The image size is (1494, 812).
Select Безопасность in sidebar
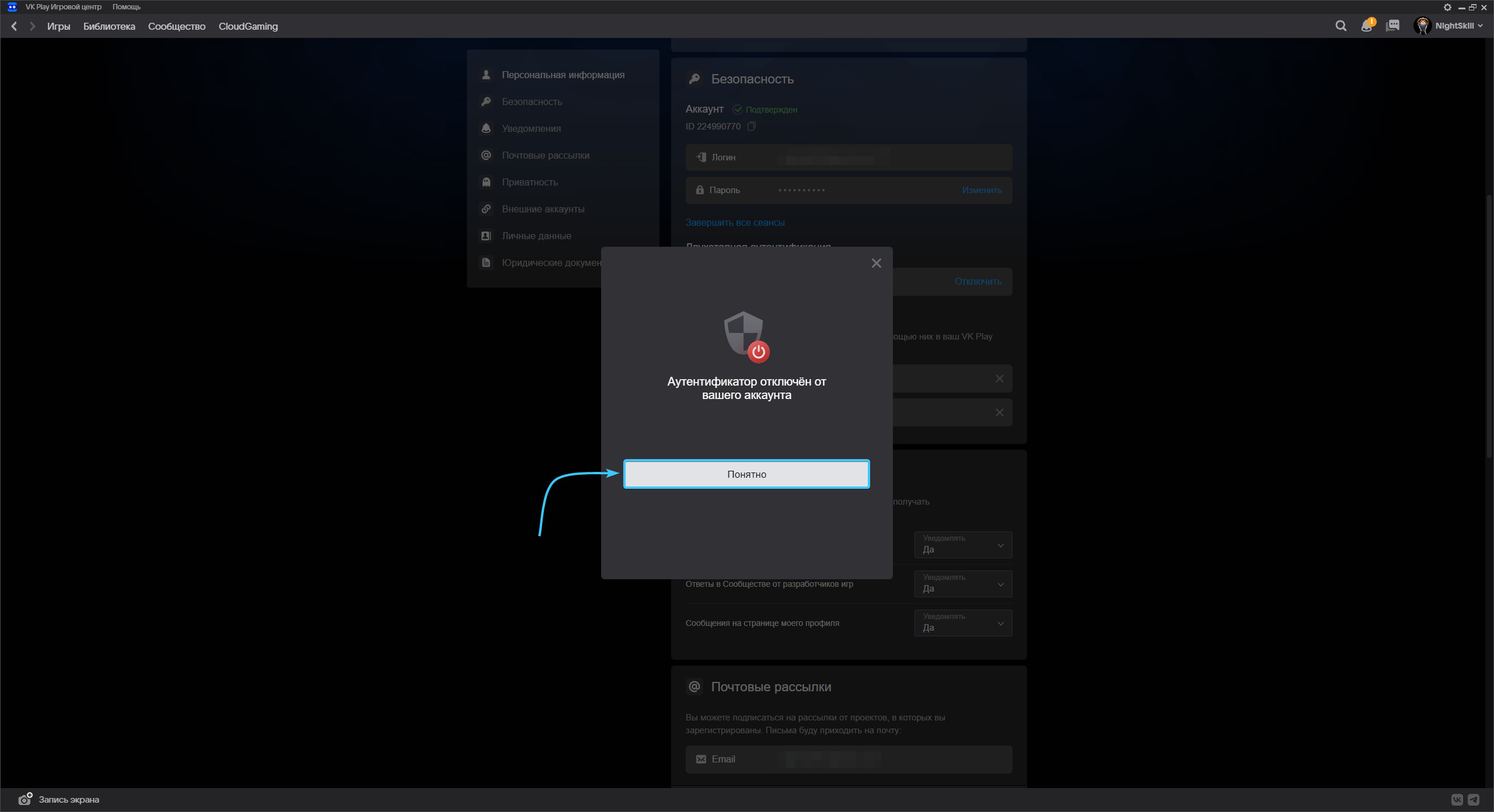[x=532, y=101]
